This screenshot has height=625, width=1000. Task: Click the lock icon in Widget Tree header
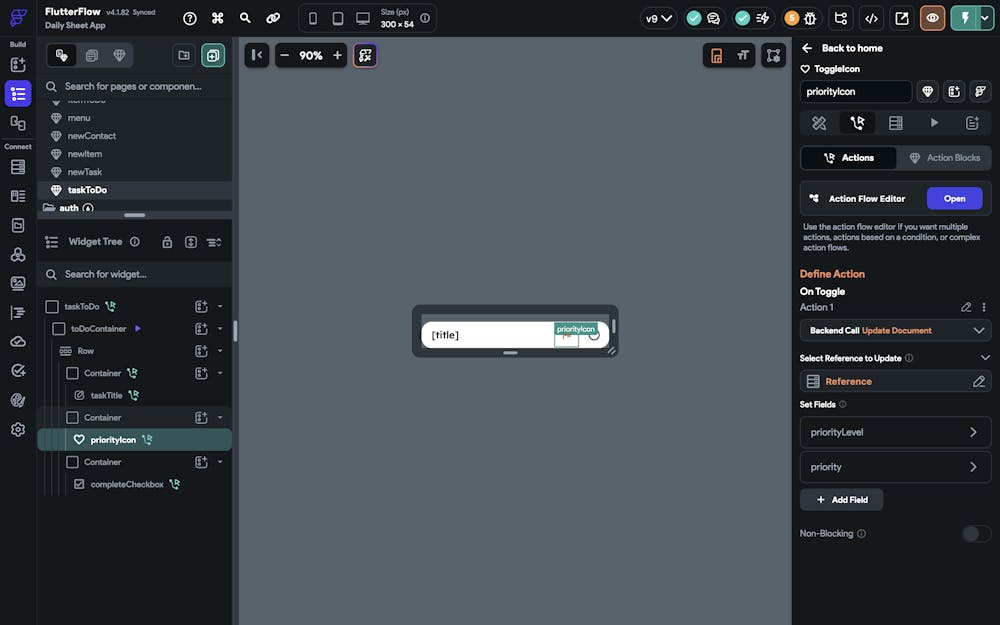click(x=167, y=242)
